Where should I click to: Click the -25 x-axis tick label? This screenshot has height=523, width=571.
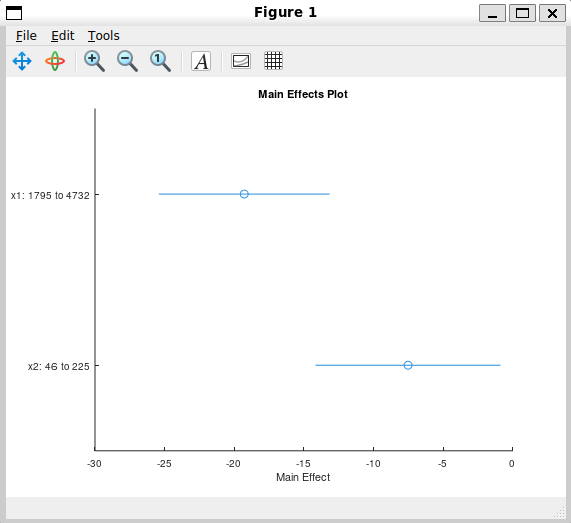click(164, 464)
